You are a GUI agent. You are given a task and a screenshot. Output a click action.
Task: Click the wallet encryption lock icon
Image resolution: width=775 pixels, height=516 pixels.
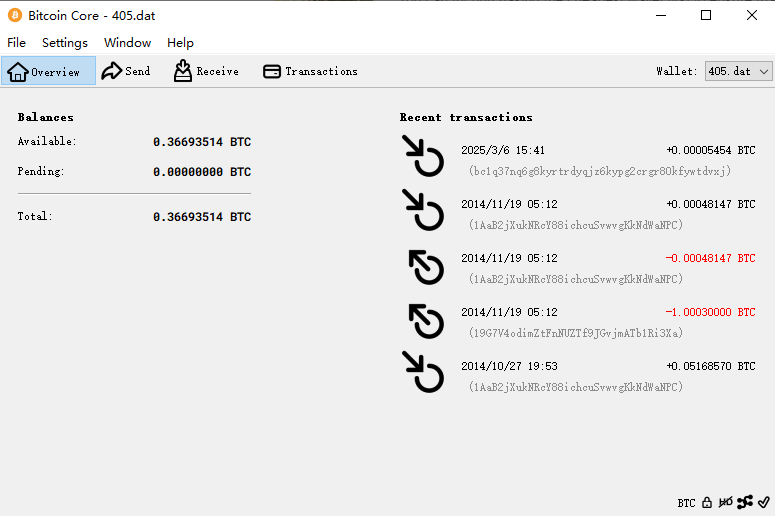pyautogui.click(x=707, y=502)
